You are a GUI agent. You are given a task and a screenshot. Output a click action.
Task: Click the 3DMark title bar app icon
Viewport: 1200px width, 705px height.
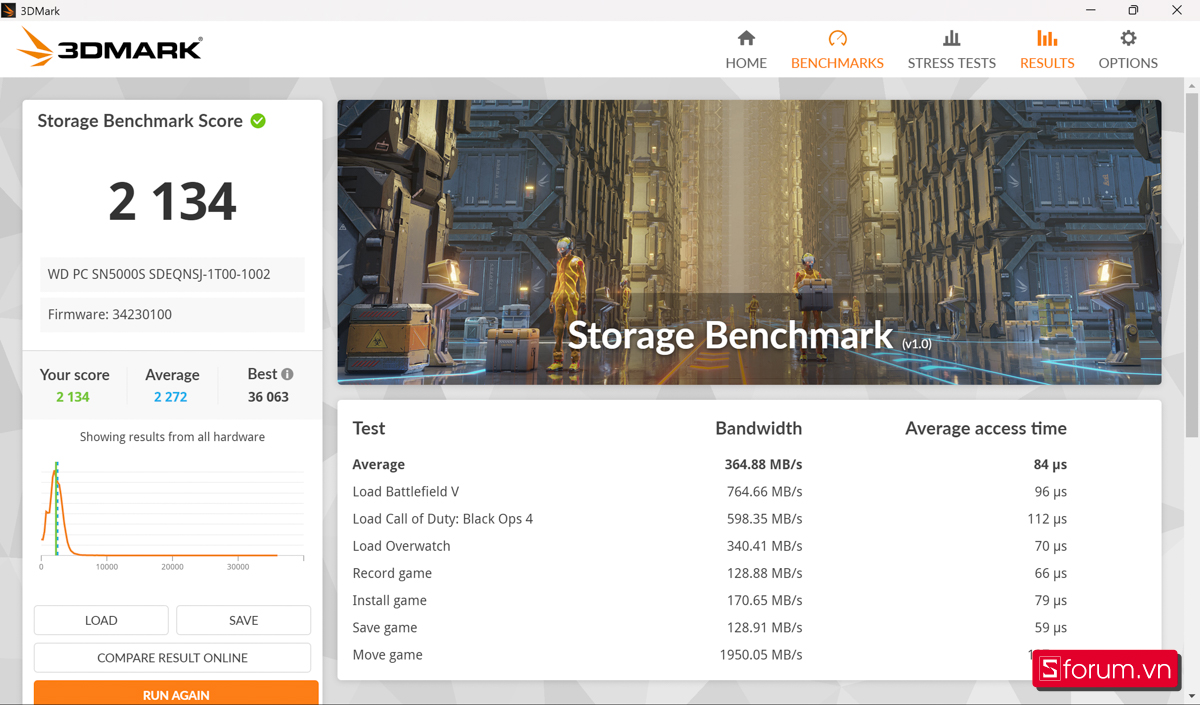(9, 10)
